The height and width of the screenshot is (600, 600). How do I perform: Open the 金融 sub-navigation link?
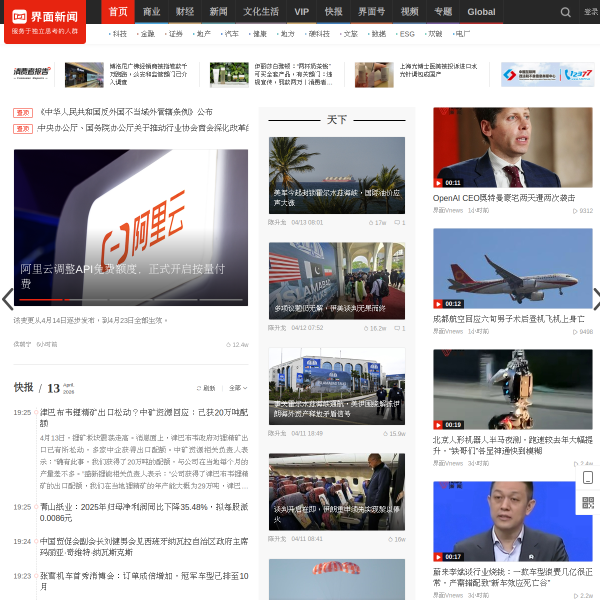tap(146, 34)
